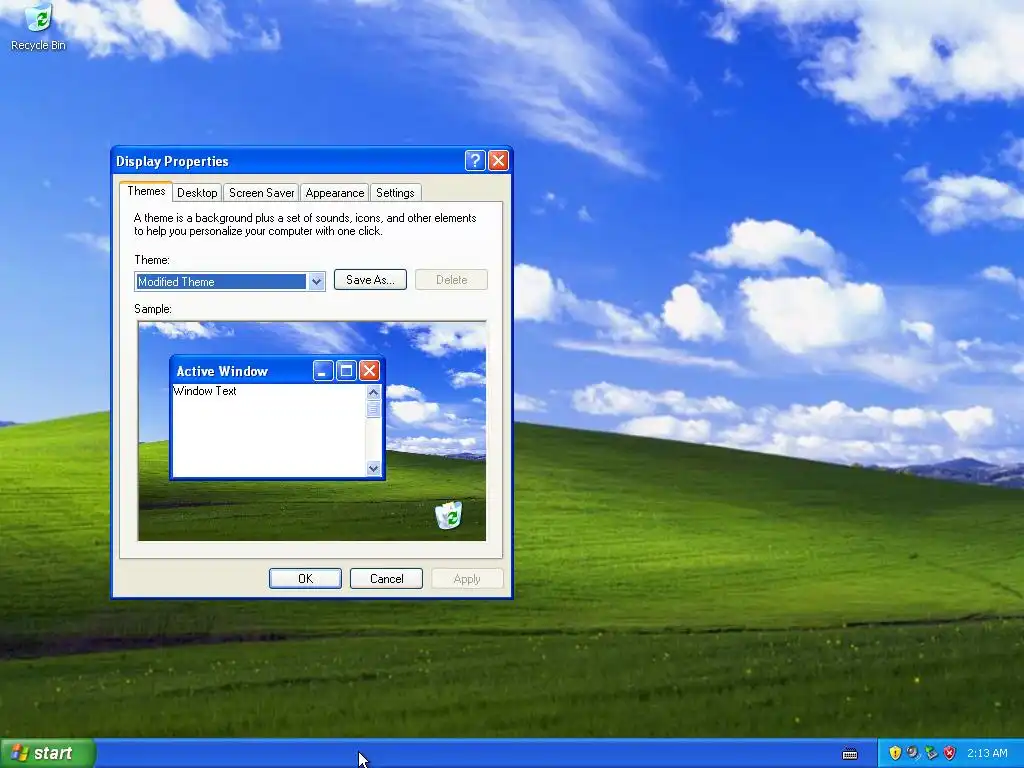Click the green arrow hardware tray icon
The height and width of the screenshot is (768, 1024).
(x=931, y=753)
